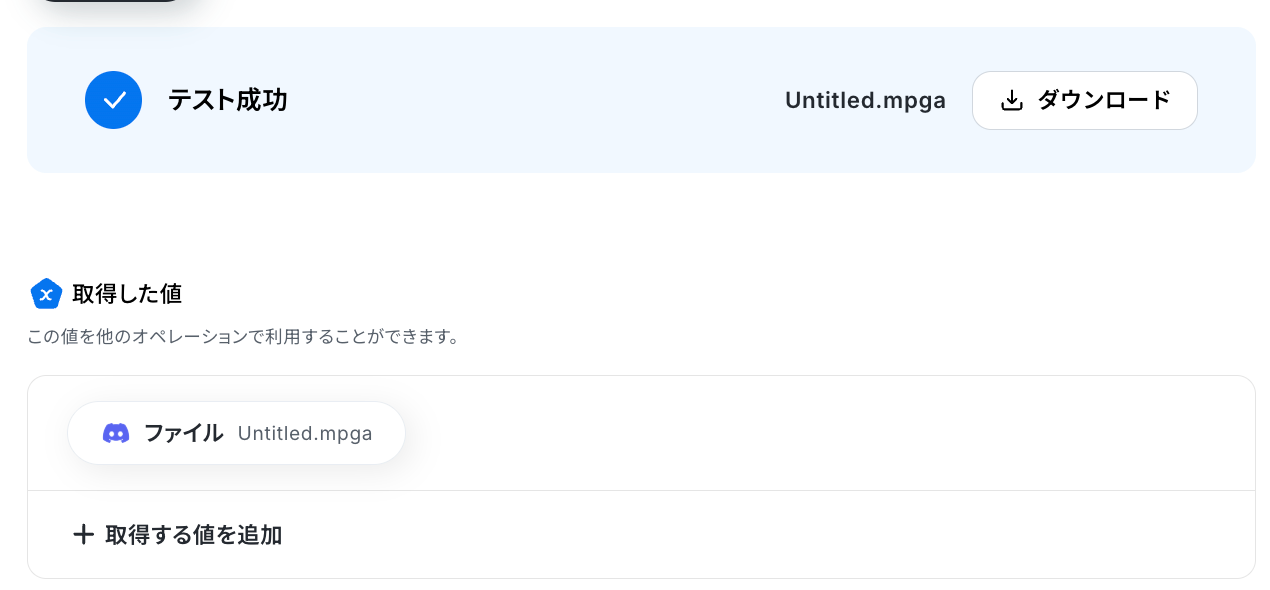Image resolution: width=1270 pixels, height=590 pixels.
Task: Click the blue pentagon icon beside 取得した値
Action: tap(46, 294)
